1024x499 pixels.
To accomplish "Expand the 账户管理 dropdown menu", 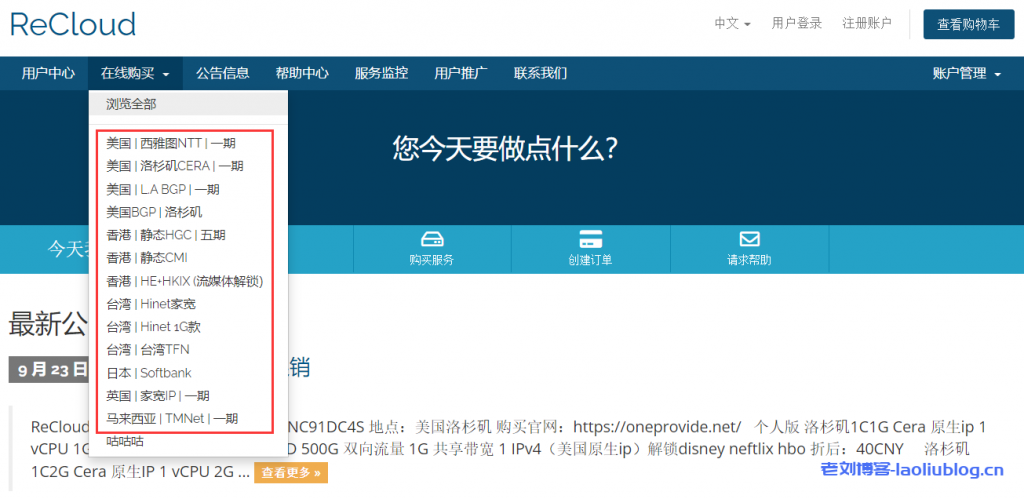I will pos(966,73).
